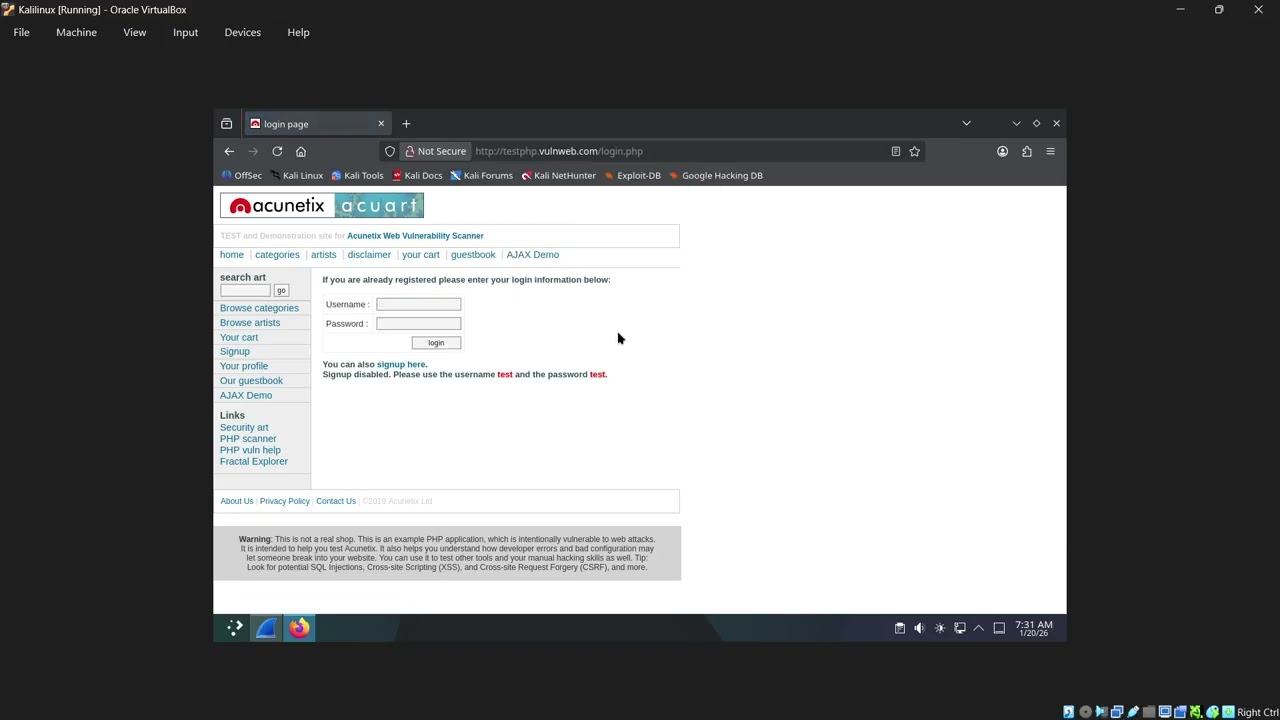Focus the Password input field
Viewport: 1280px width, 720px height.
pos(418,324)
